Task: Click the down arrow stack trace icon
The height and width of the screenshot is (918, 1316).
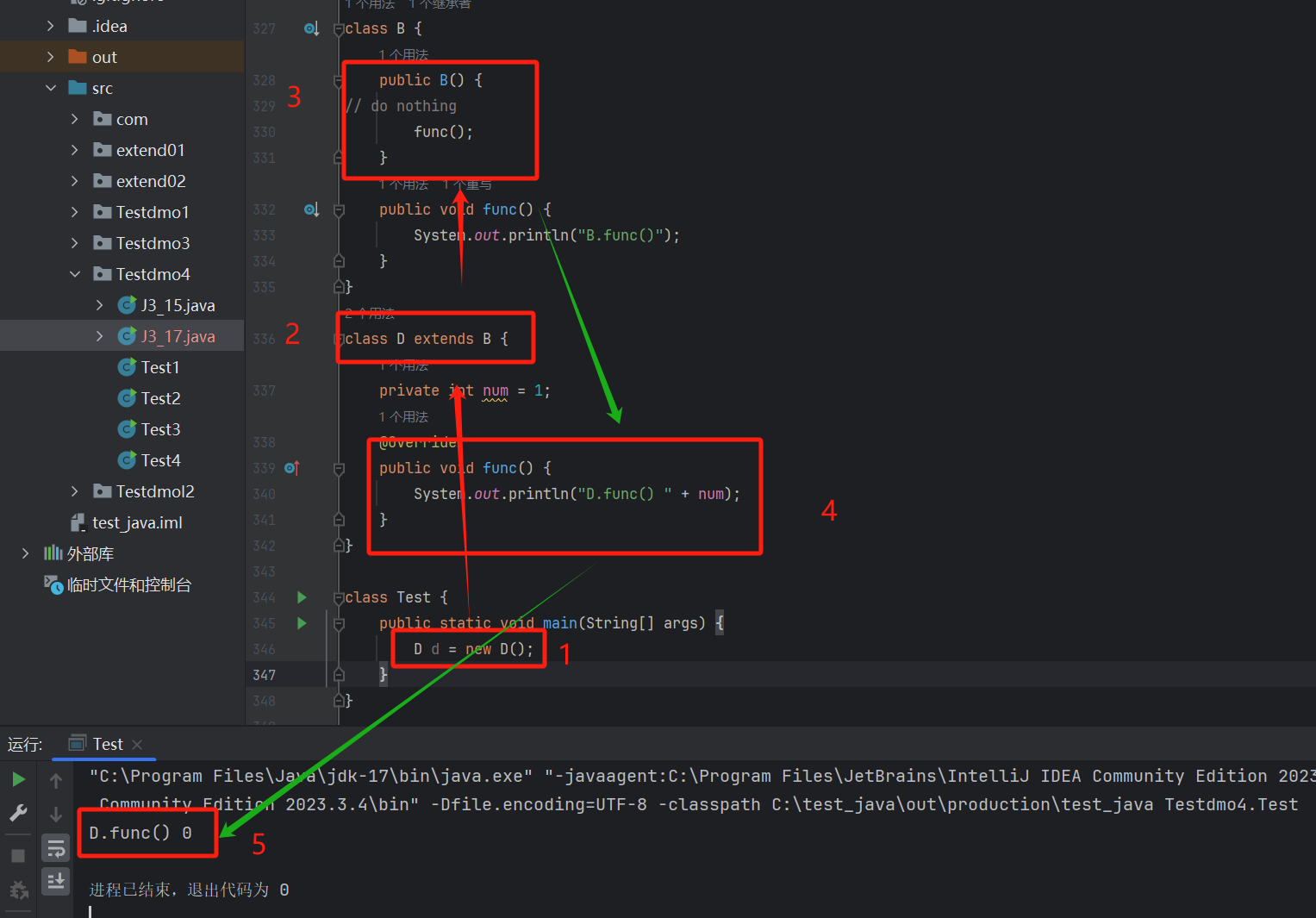Action: coord(56,815)
